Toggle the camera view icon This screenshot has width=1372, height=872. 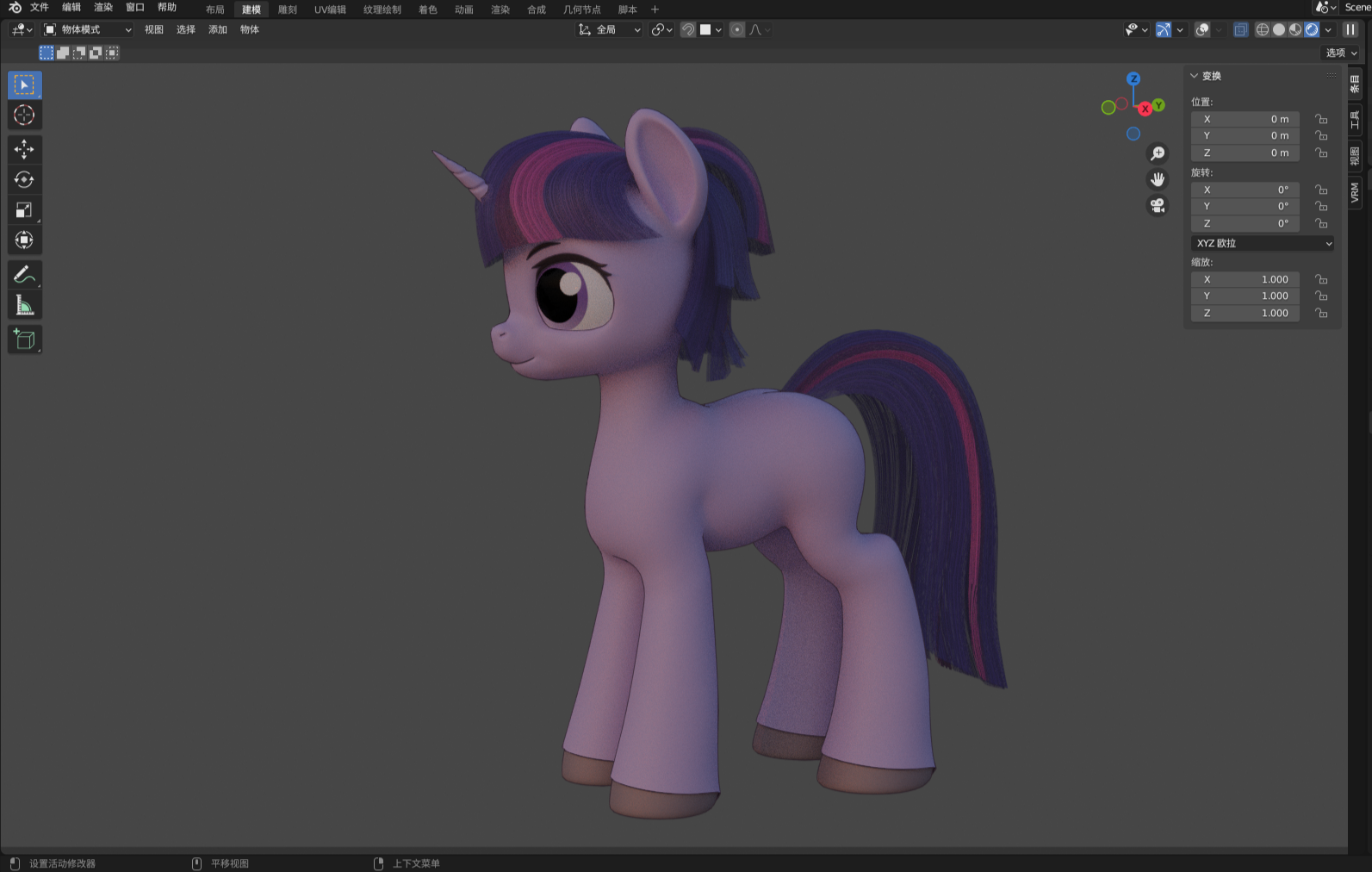[1158, 205]
